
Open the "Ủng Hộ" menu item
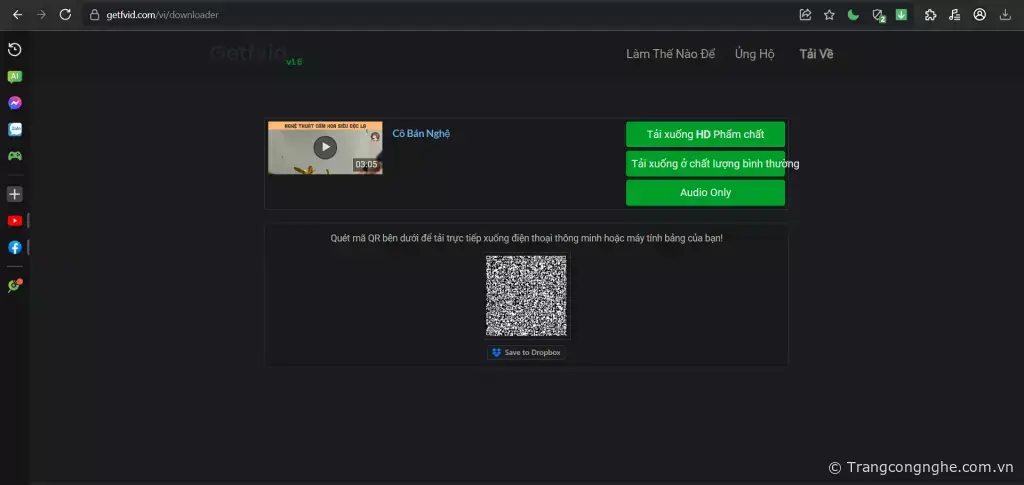click(x=754, y=54)
